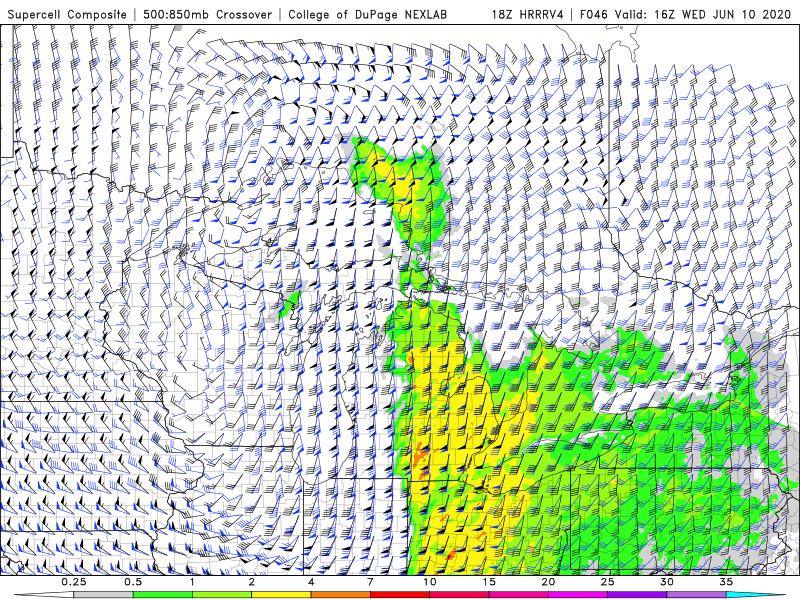The height and width of the screenshot is (600, 800).
Task: Click the '2' legend value label
Action: [x=252, y=582]
